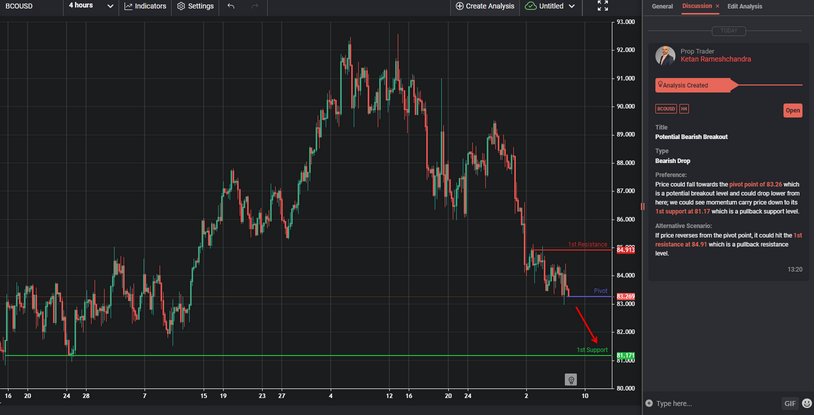Screen dimensions: 816x415
Task: Select the Discussion tab
Action: pyautogui.click(x=697, y=6)
